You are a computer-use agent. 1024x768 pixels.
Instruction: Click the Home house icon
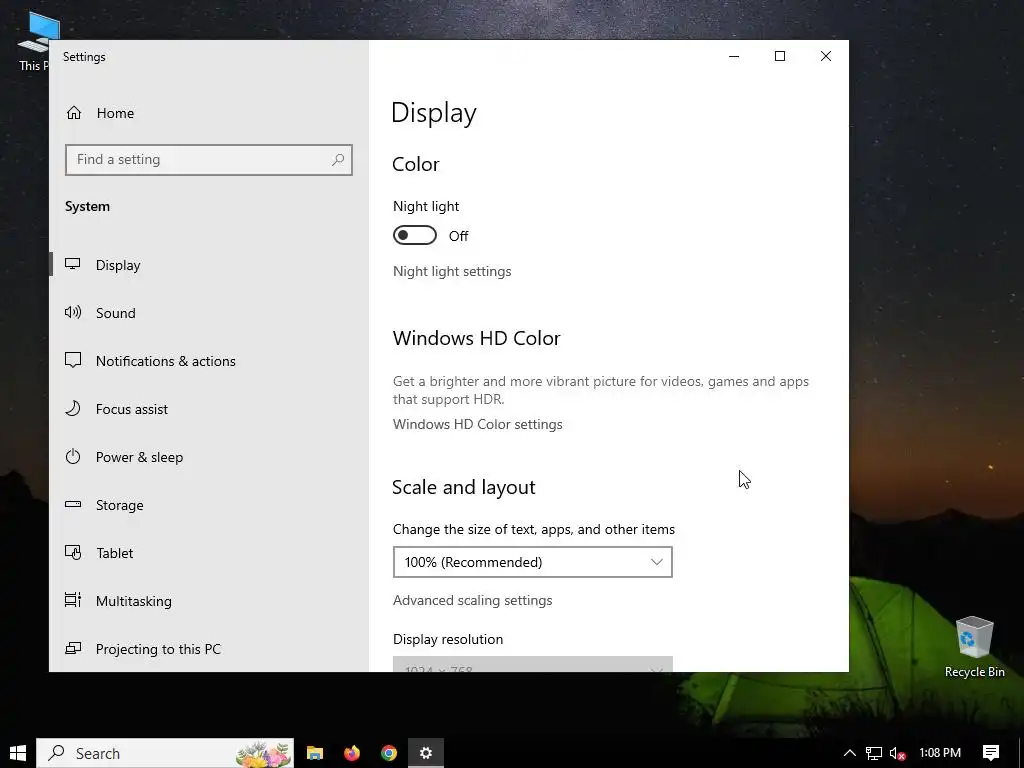pos(74,113)
